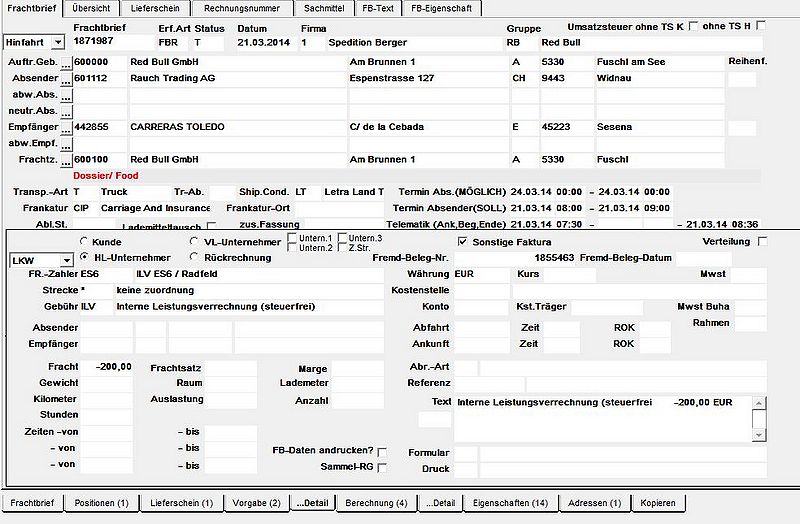Click ...Detail button after Vorgabe
Screen dimensions: 800x524
pyautogui.click(x=313, y=503)
